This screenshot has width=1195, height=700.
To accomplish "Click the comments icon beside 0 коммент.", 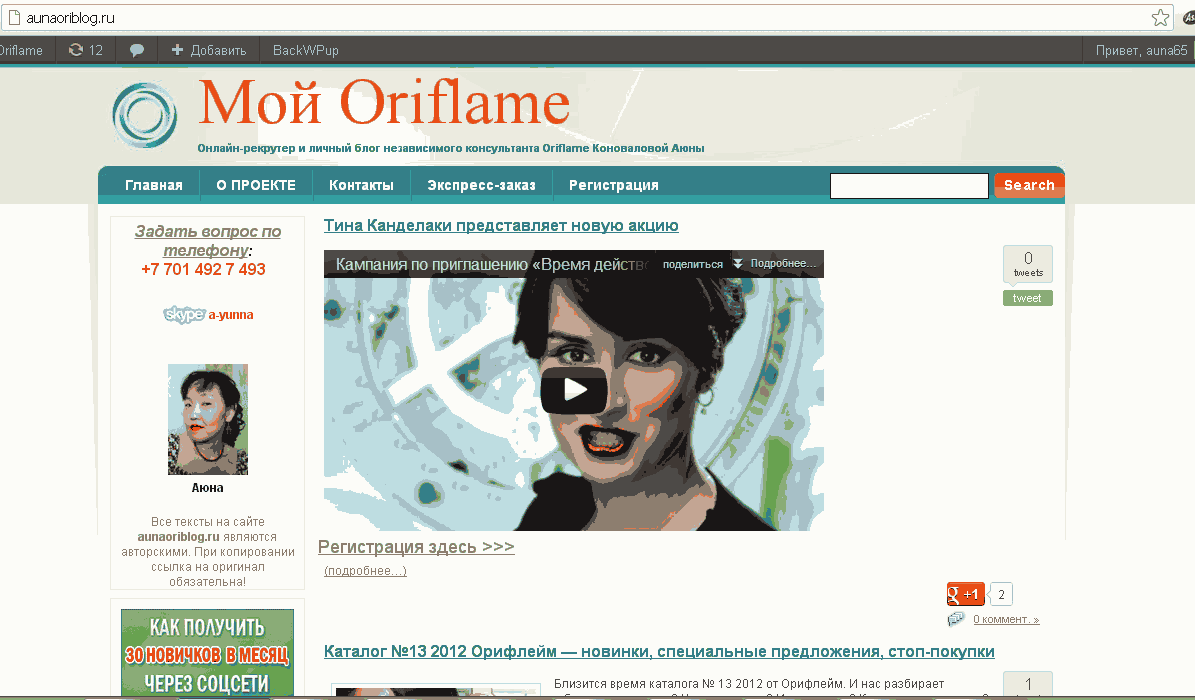I will coord(956,619).
